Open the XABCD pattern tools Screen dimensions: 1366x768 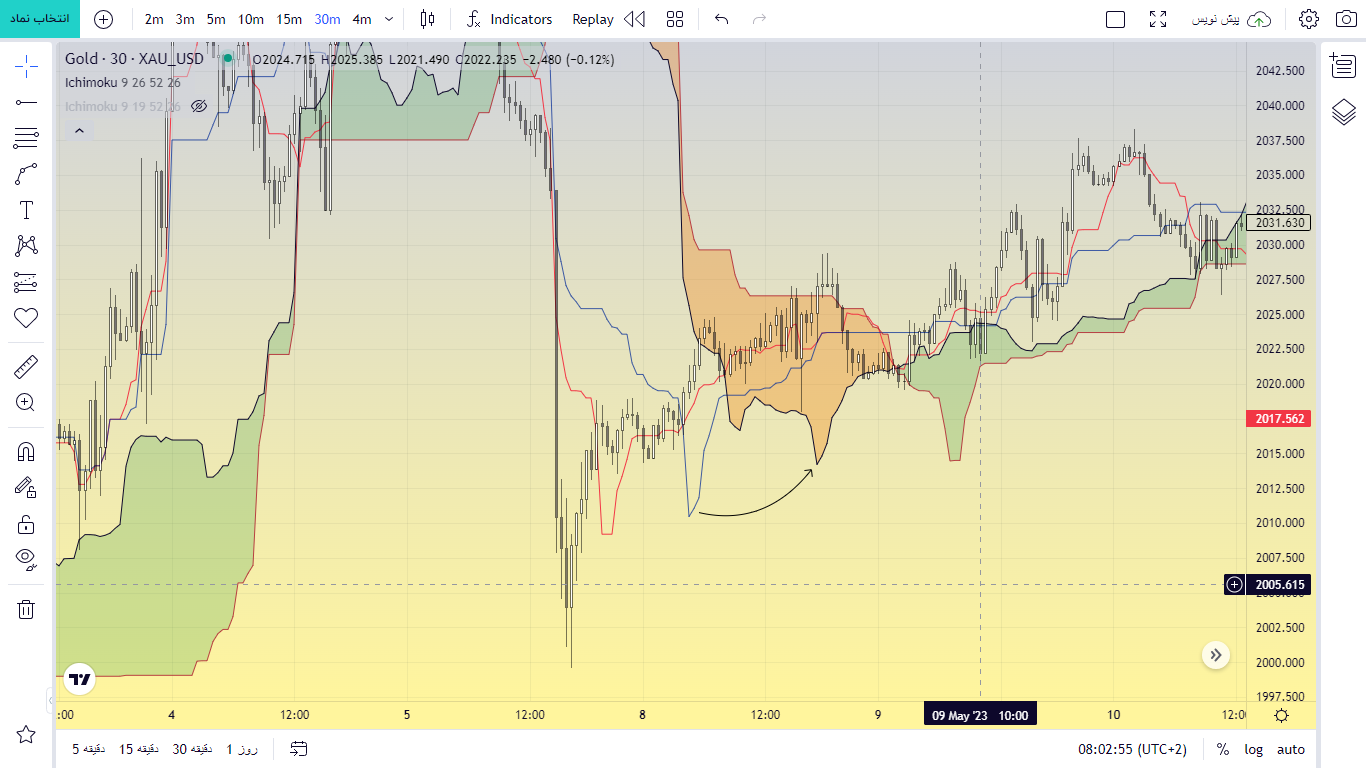pyautogui.click(x=26, y=246)
